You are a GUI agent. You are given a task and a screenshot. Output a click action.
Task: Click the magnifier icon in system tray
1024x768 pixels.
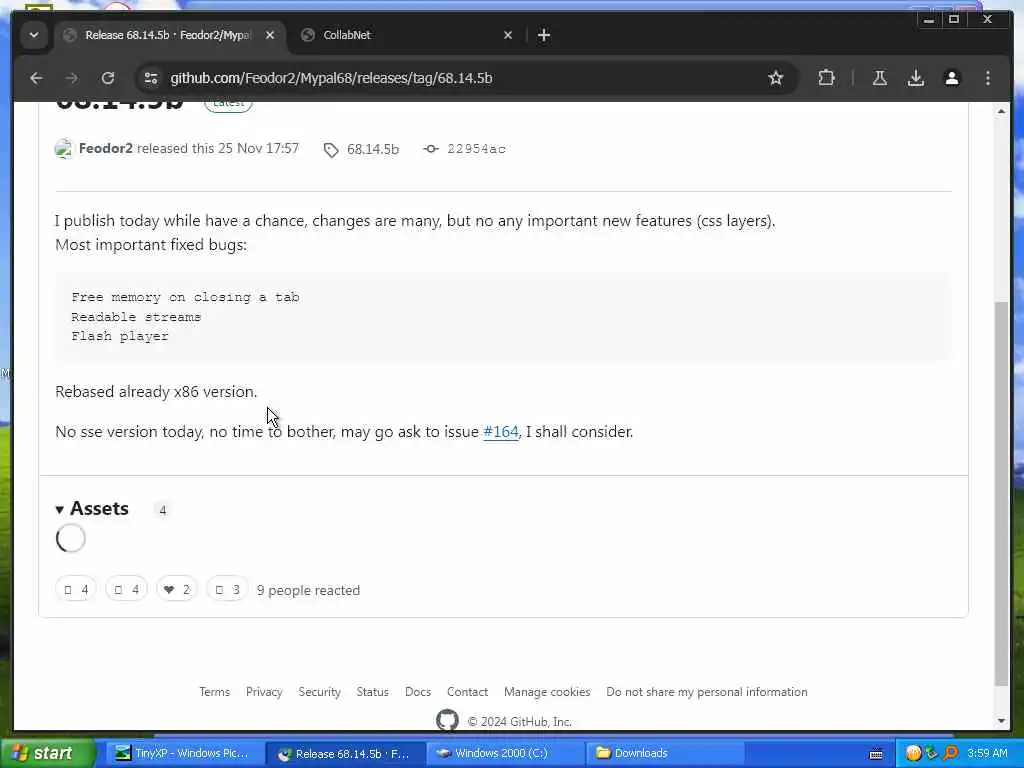[x=950, y=753]
